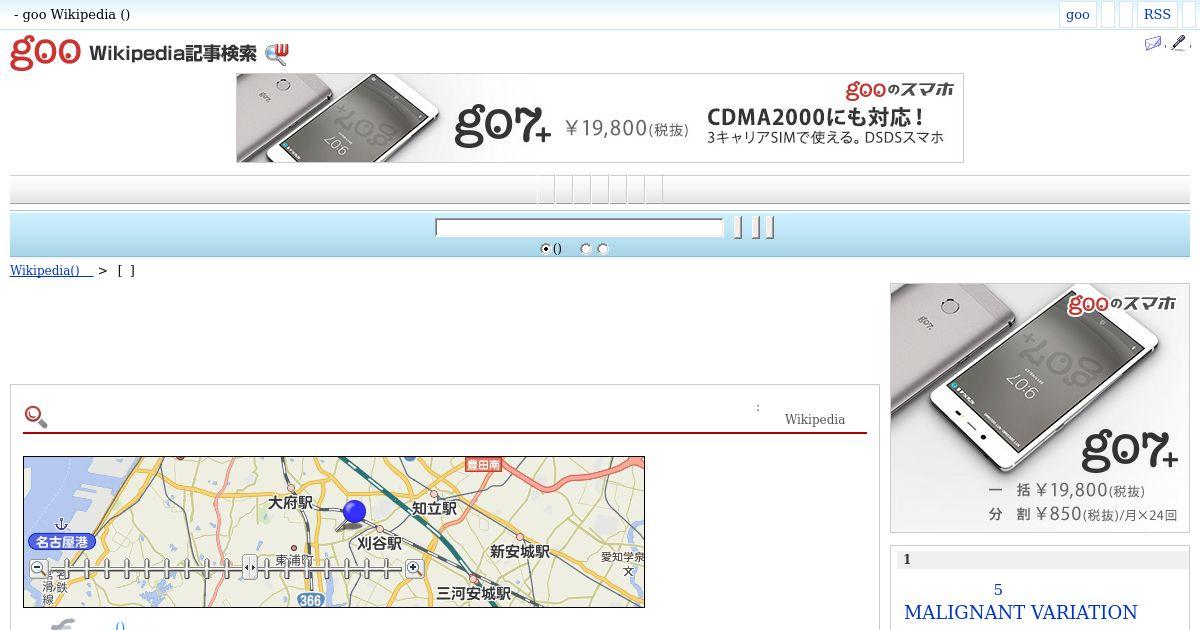The width and height of the screenshot is (1200, 630).
Task: Click route 366 road shield on map
Action: click(x=311, y=600)
